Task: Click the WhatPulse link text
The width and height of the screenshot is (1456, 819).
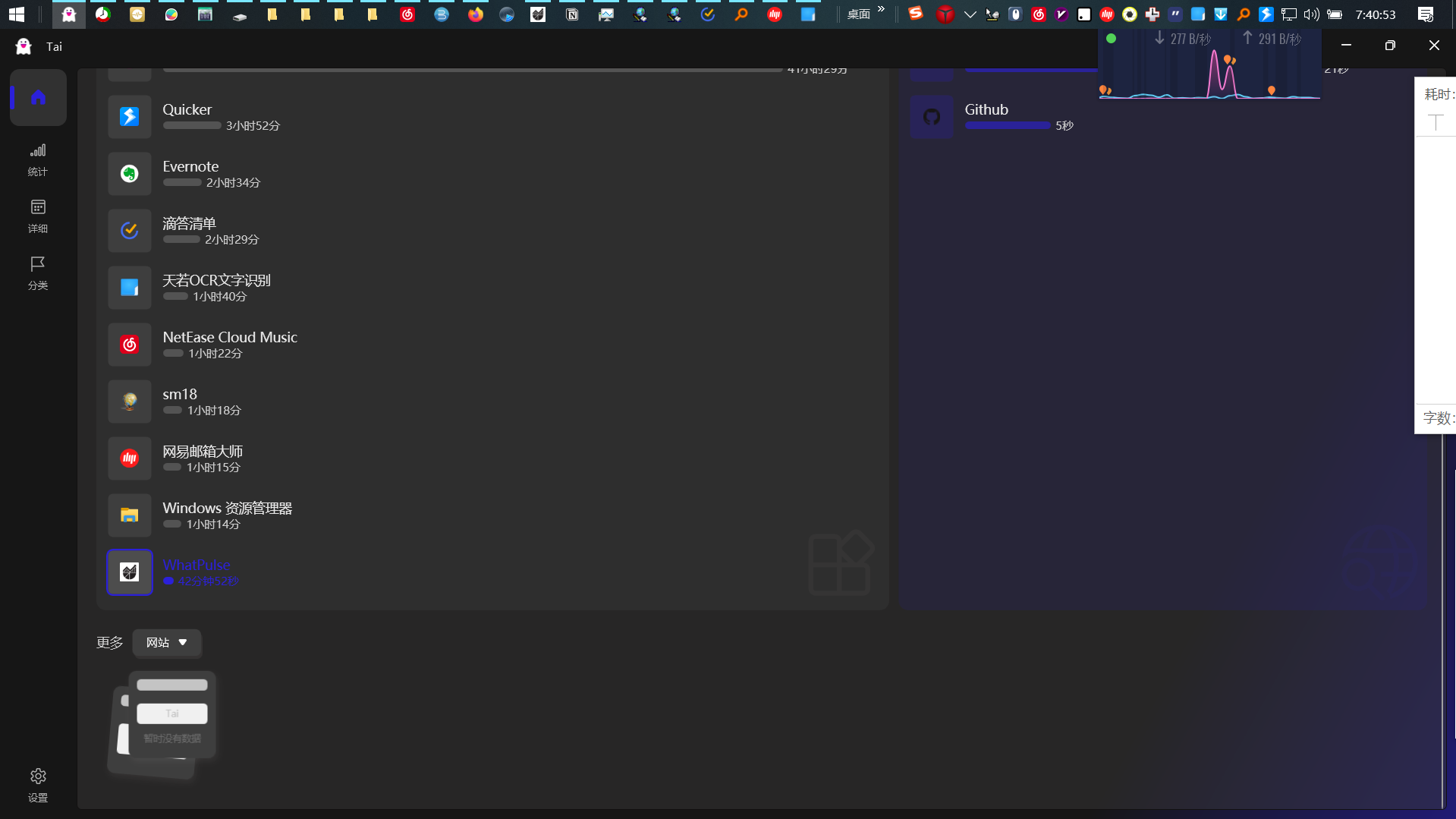Action: point(196,565)
